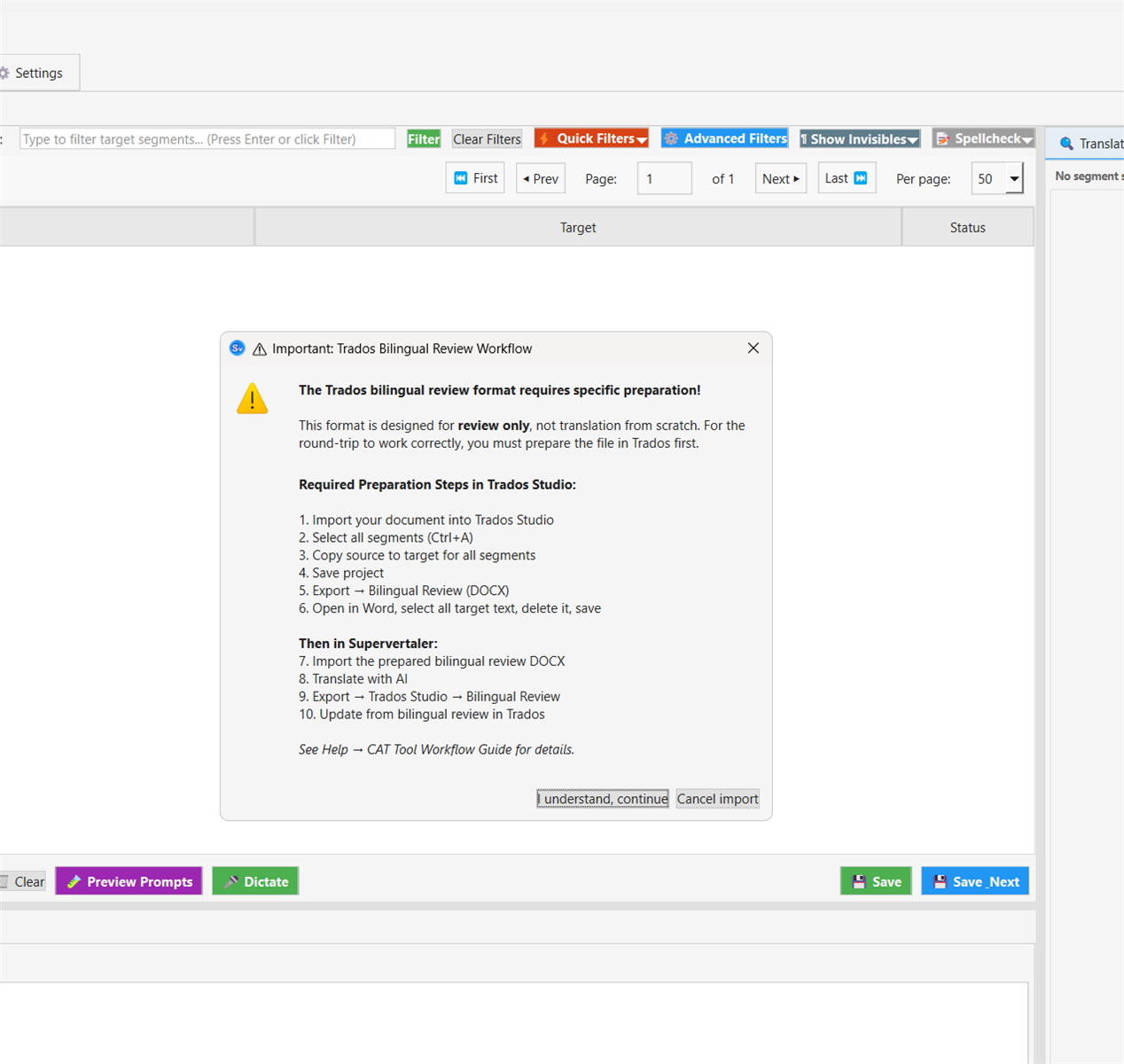Jump to last page via fast-forward icon

pyautogui.click(x=860, y=177)
